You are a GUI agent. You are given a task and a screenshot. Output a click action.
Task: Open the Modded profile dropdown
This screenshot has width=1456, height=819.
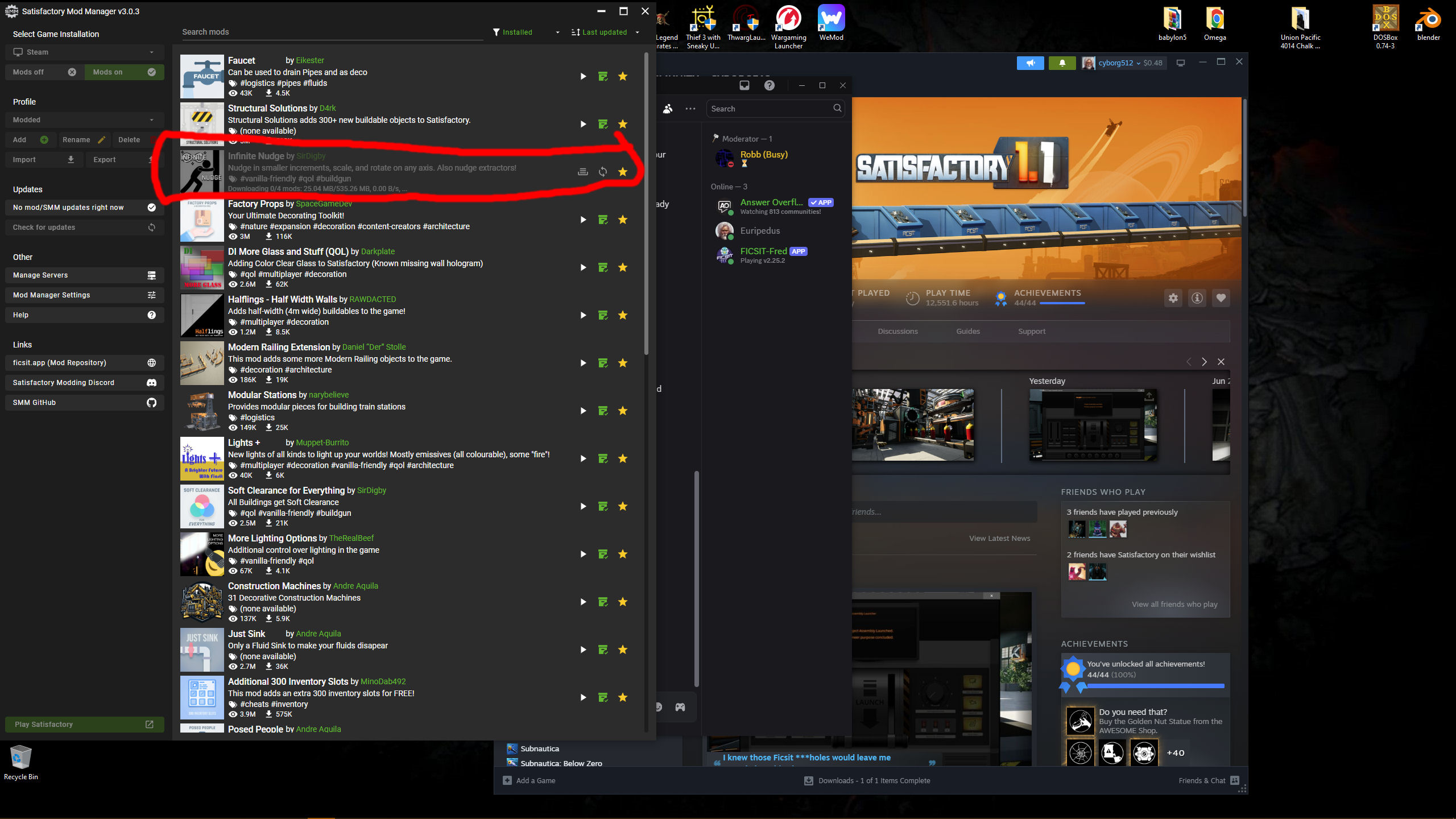click(85, 120)
